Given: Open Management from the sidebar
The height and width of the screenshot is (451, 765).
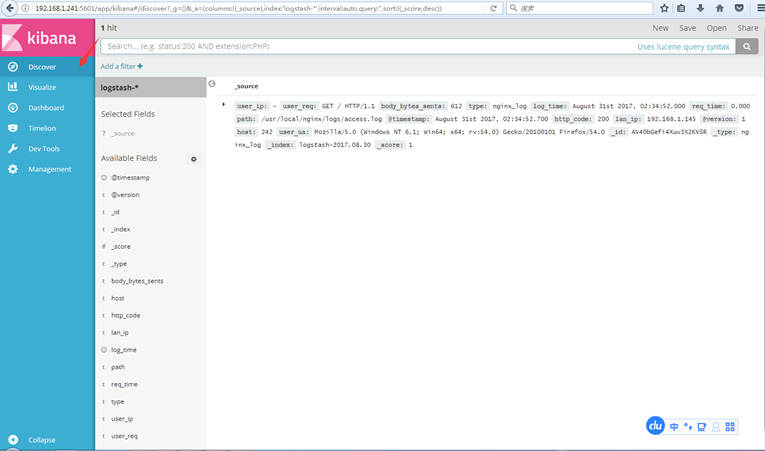Looking at the screenshot, I should [47, 169].
